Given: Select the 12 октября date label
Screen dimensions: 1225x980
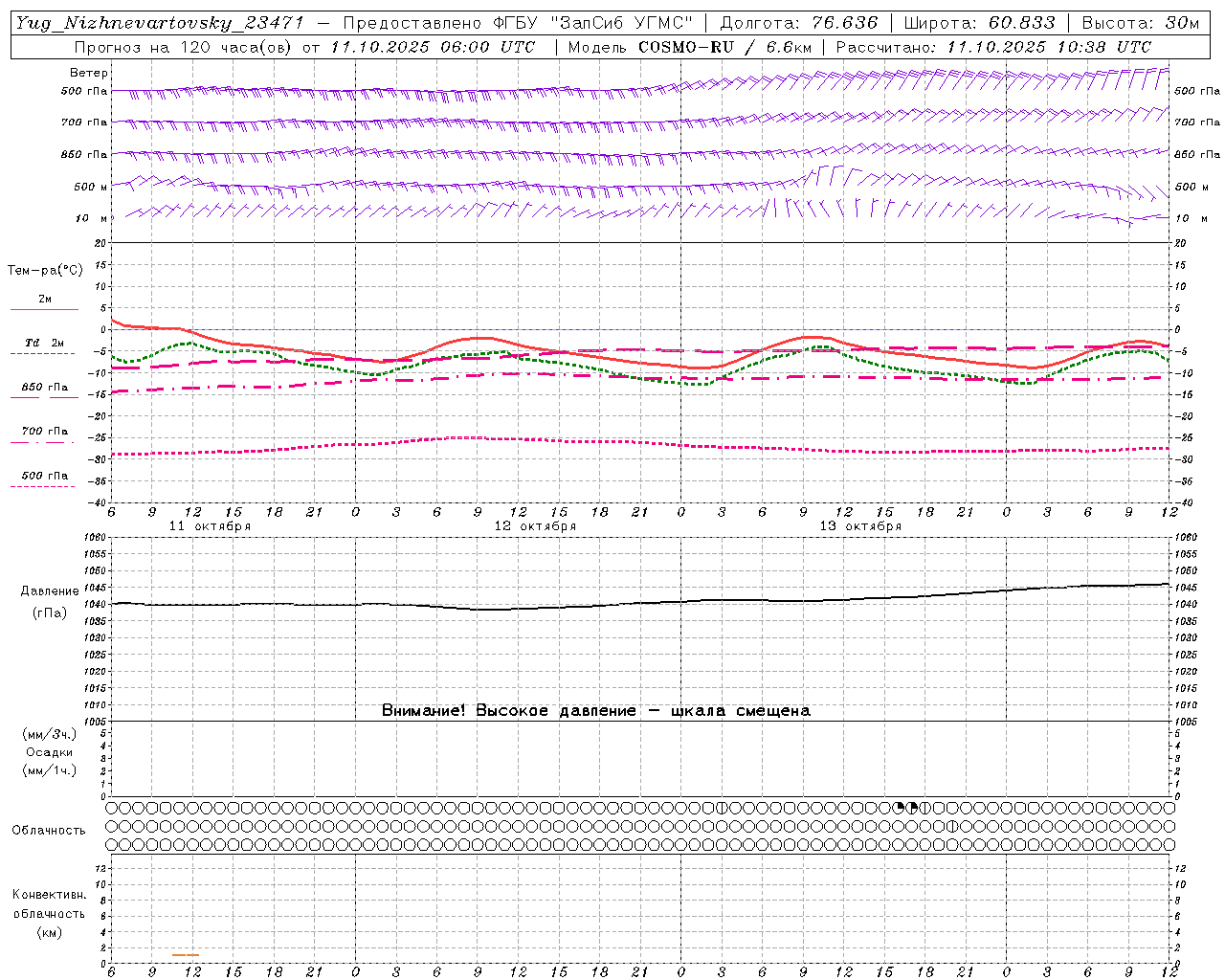Looking at the screenshot, I should (x=535, y=526).
